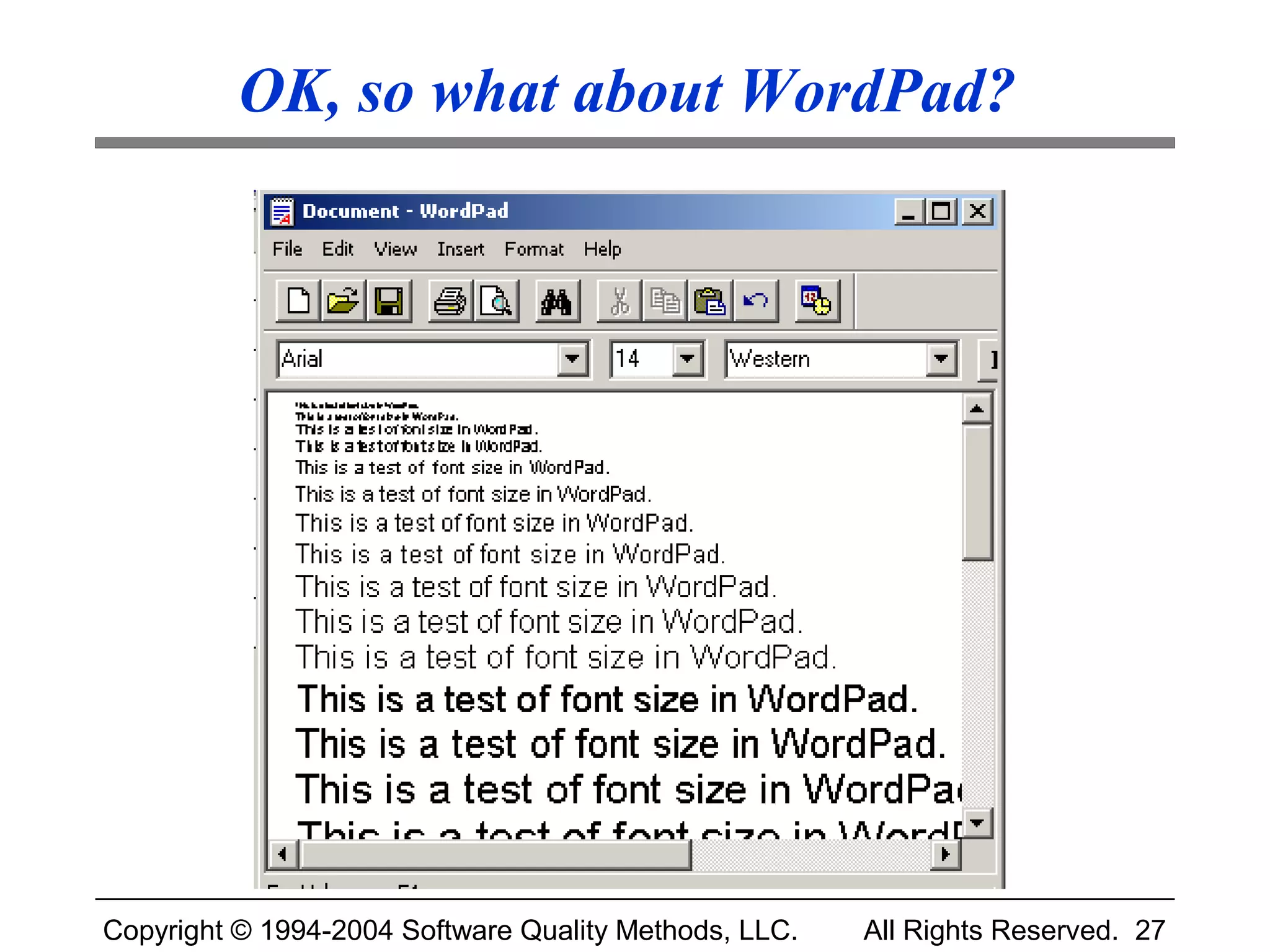This screenshot has width=1270, height=952.
Task: Click the horizontal scrollbar left arrow
Action: 283,855
